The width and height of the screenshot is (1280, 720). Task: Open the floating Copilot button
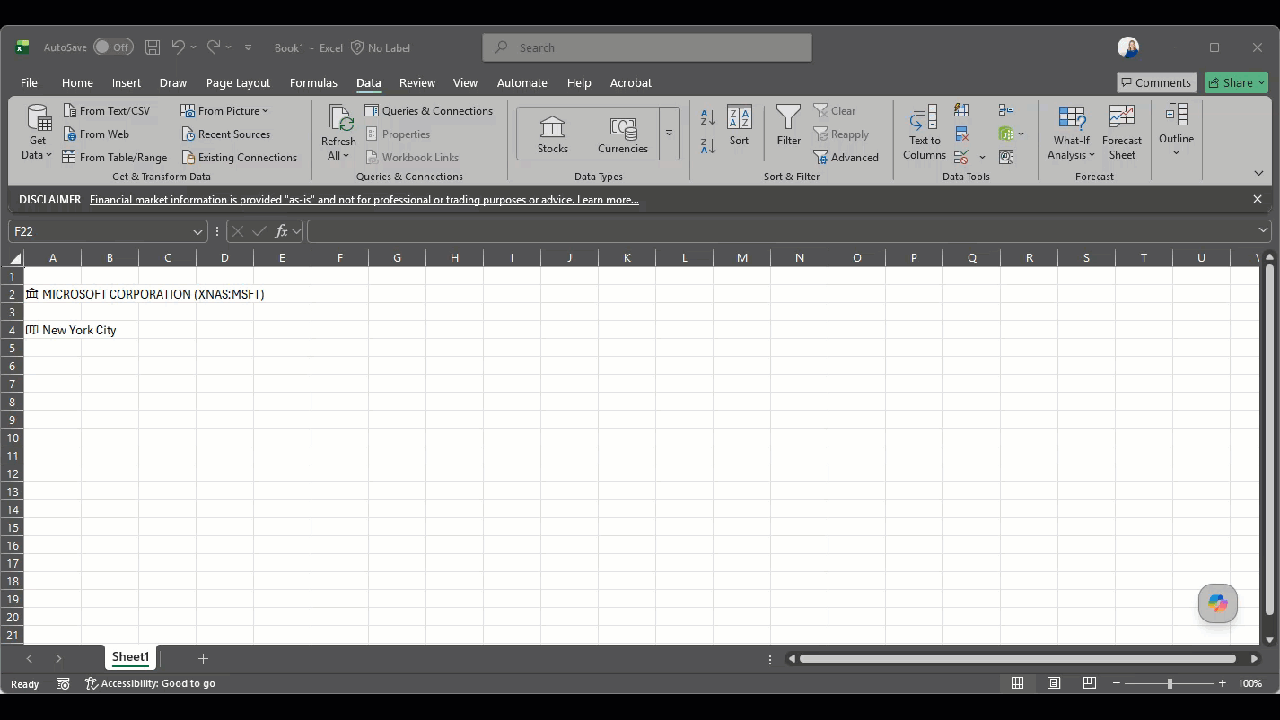coord(1217,603)
